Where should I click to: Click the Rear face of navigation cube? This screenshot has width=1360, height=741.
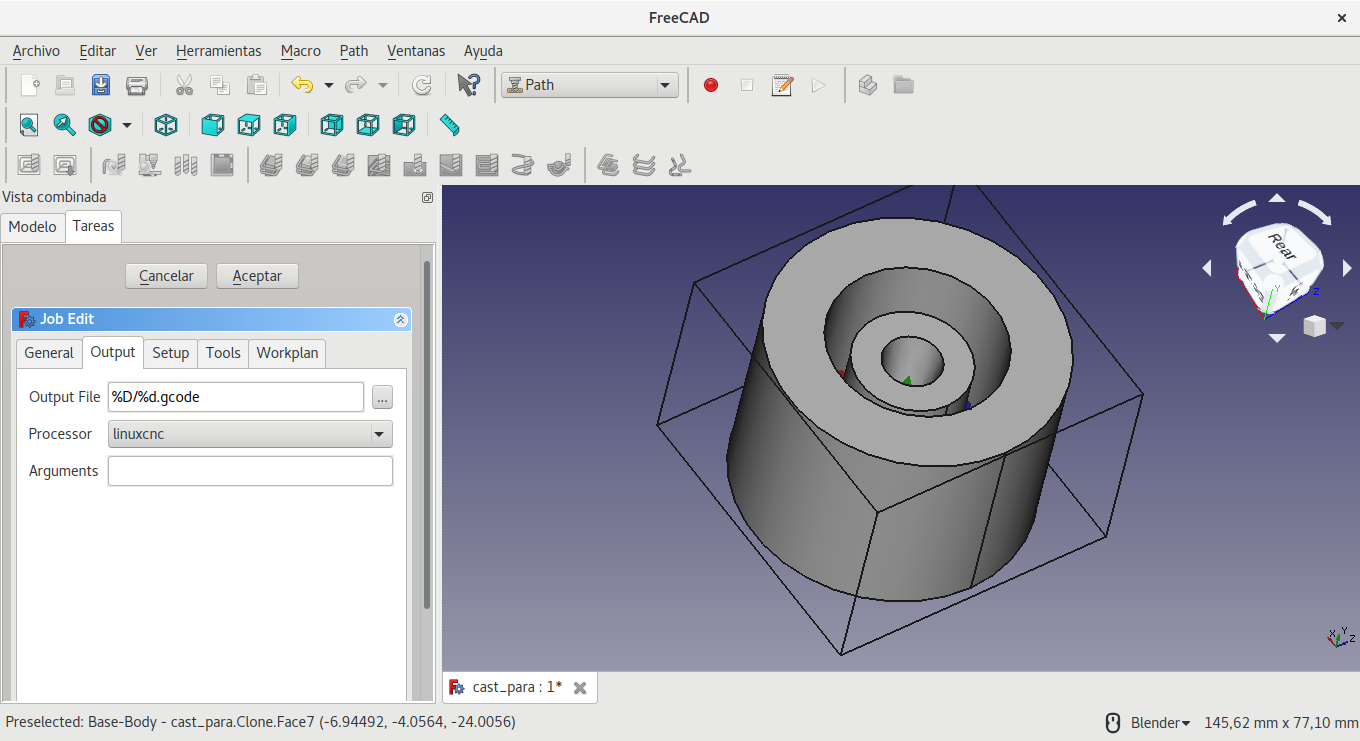pyautogui.click(x=1281, y=245)
